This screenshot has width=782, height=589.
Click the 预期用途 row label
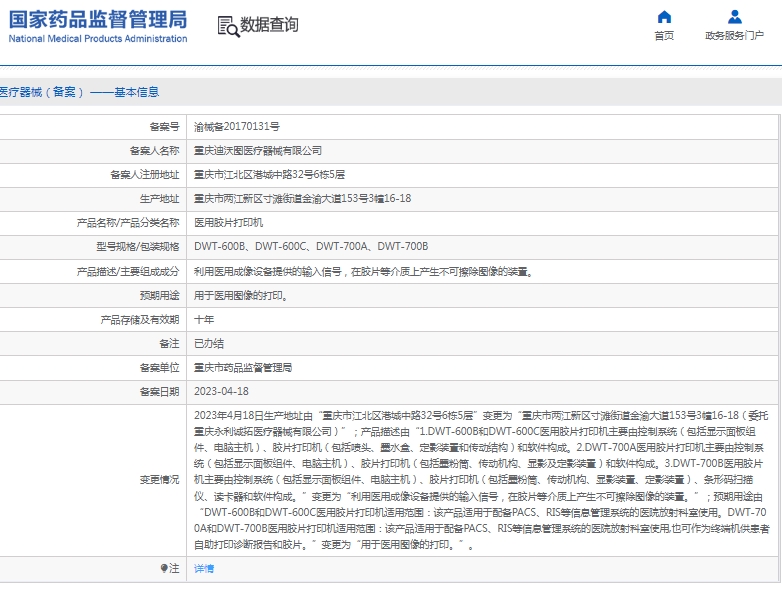pyautogui.click(x=160, y=296)
